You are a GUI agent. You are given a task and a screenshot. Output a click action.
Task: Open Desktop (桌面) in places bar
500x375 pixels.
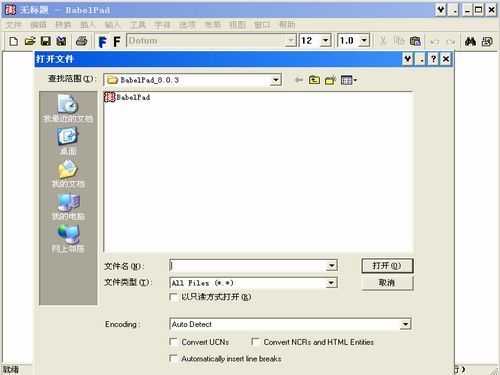coord(68,141)
